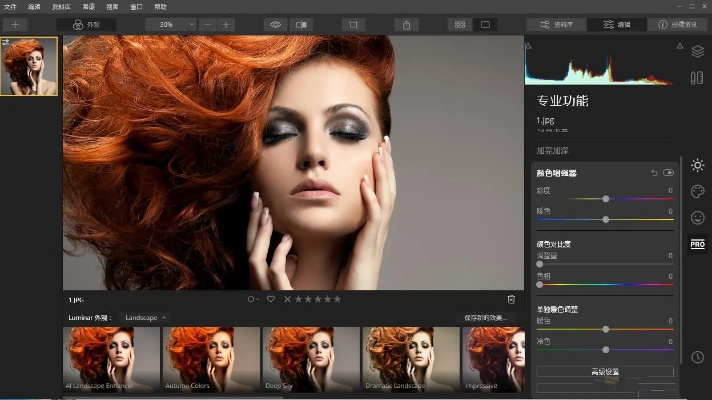Click the crop tool icon in toolbar
The image size is (712, 400).
pyautogui.click(x=351, y=24)
